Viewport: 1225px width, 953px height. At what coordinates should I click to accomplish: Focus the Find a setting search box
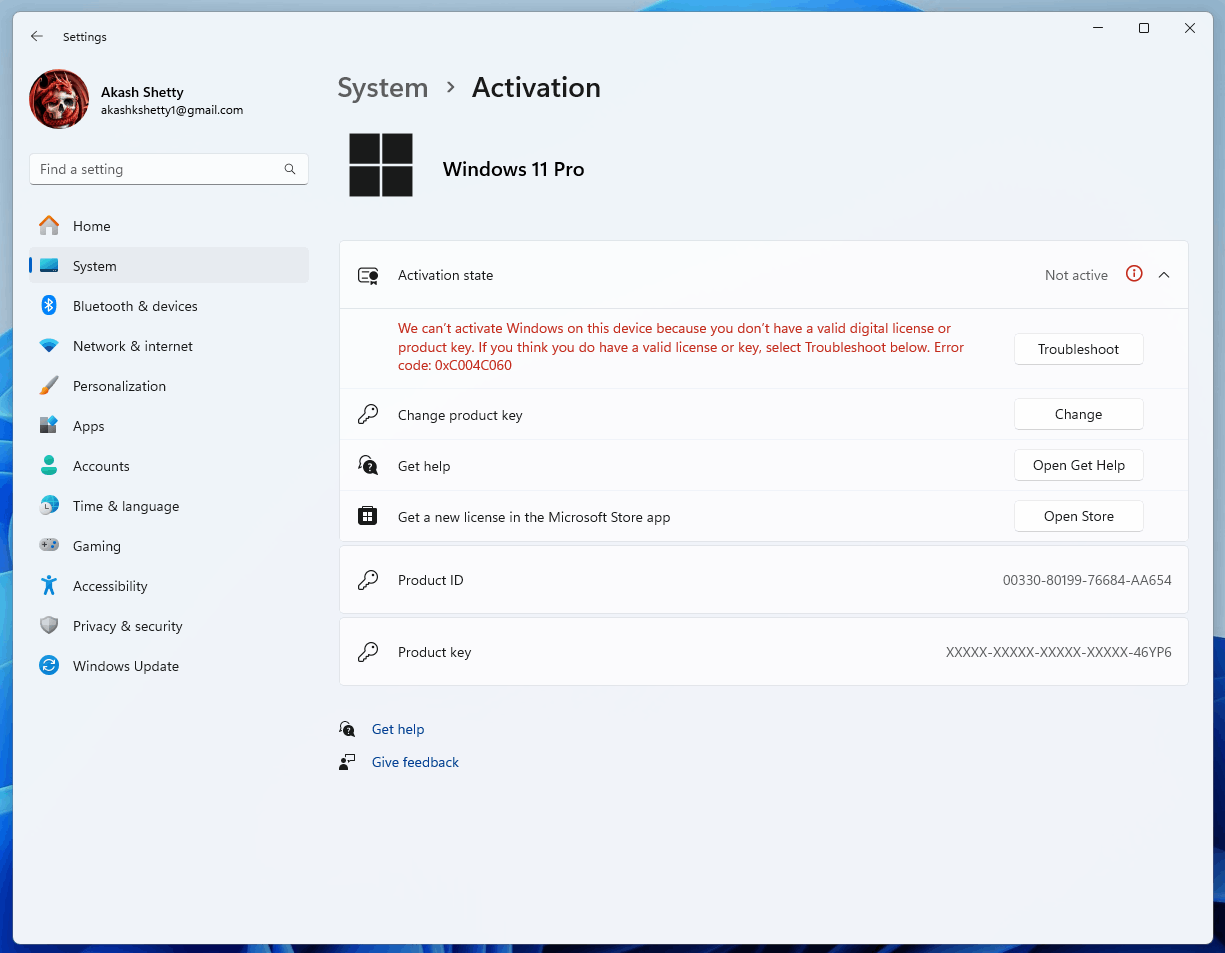tap(169, 169)
